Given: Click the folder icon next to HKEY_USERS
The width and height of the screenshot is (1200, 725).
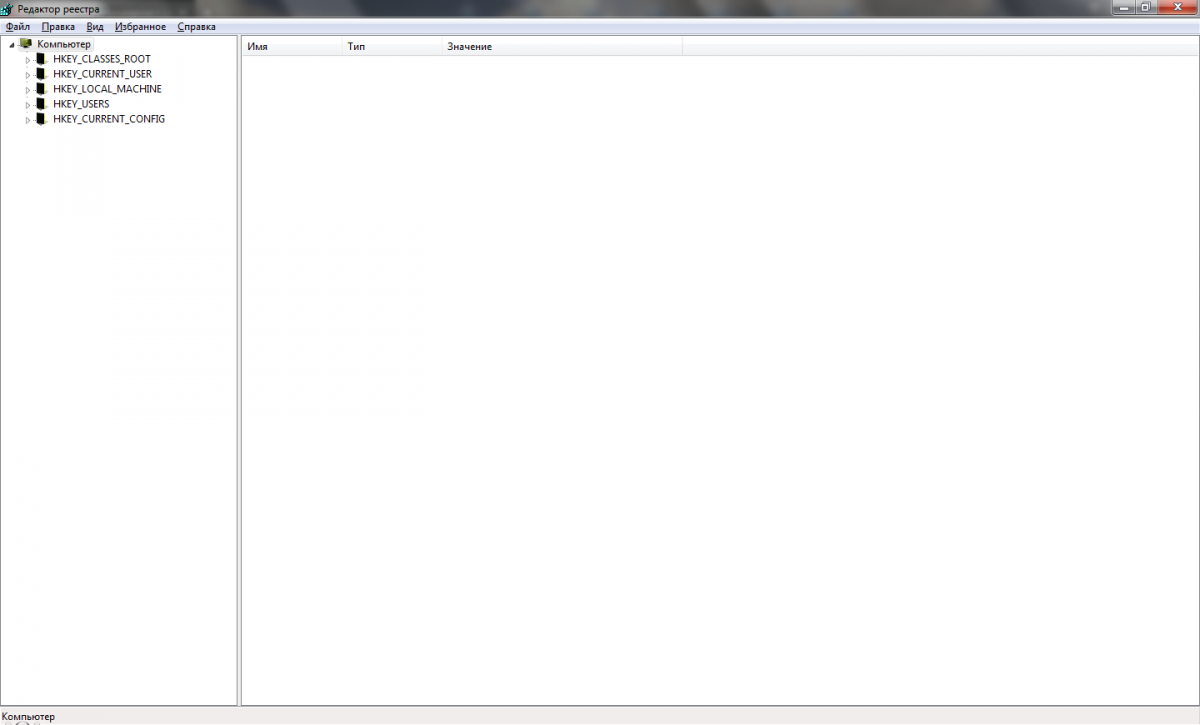Looking at the screenshot, I should click(41, 104).
